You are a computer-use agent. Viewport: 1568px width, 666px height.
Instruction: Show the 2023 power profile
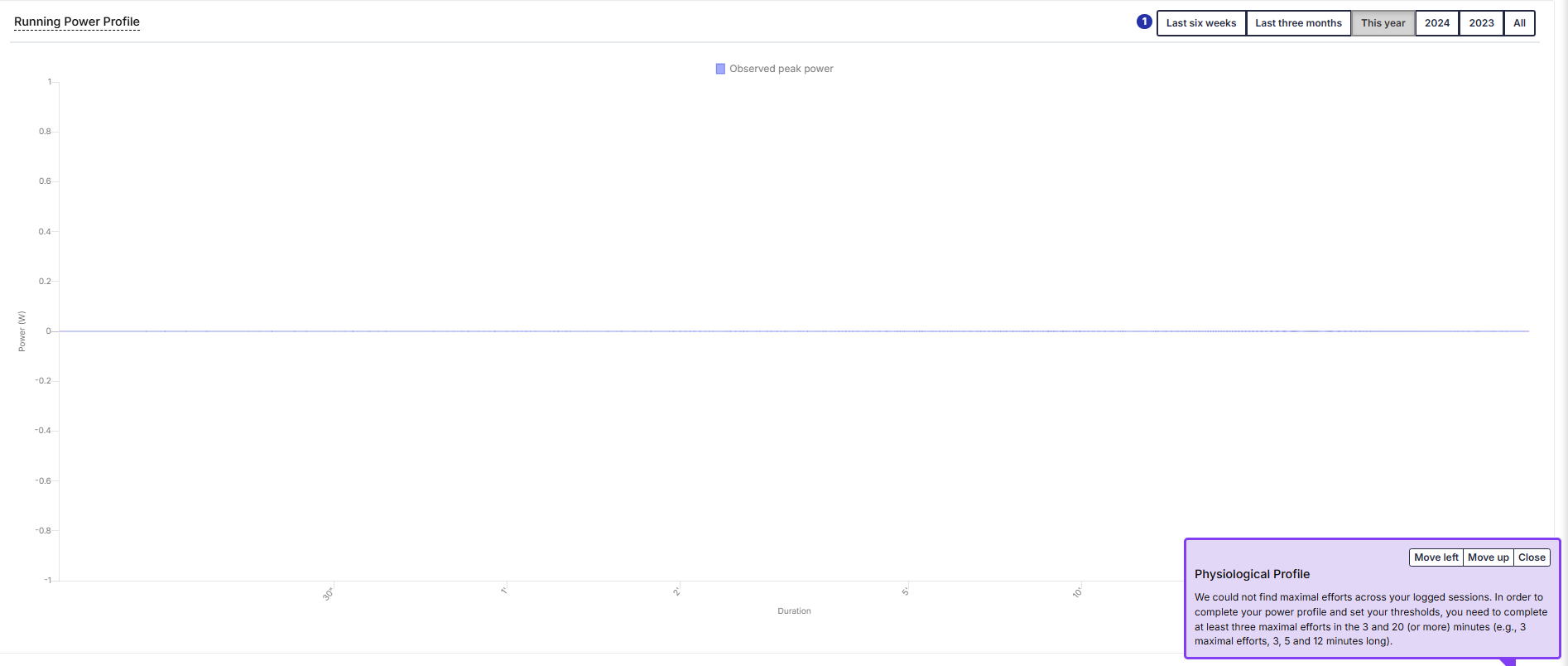(x=1481, y=23)
